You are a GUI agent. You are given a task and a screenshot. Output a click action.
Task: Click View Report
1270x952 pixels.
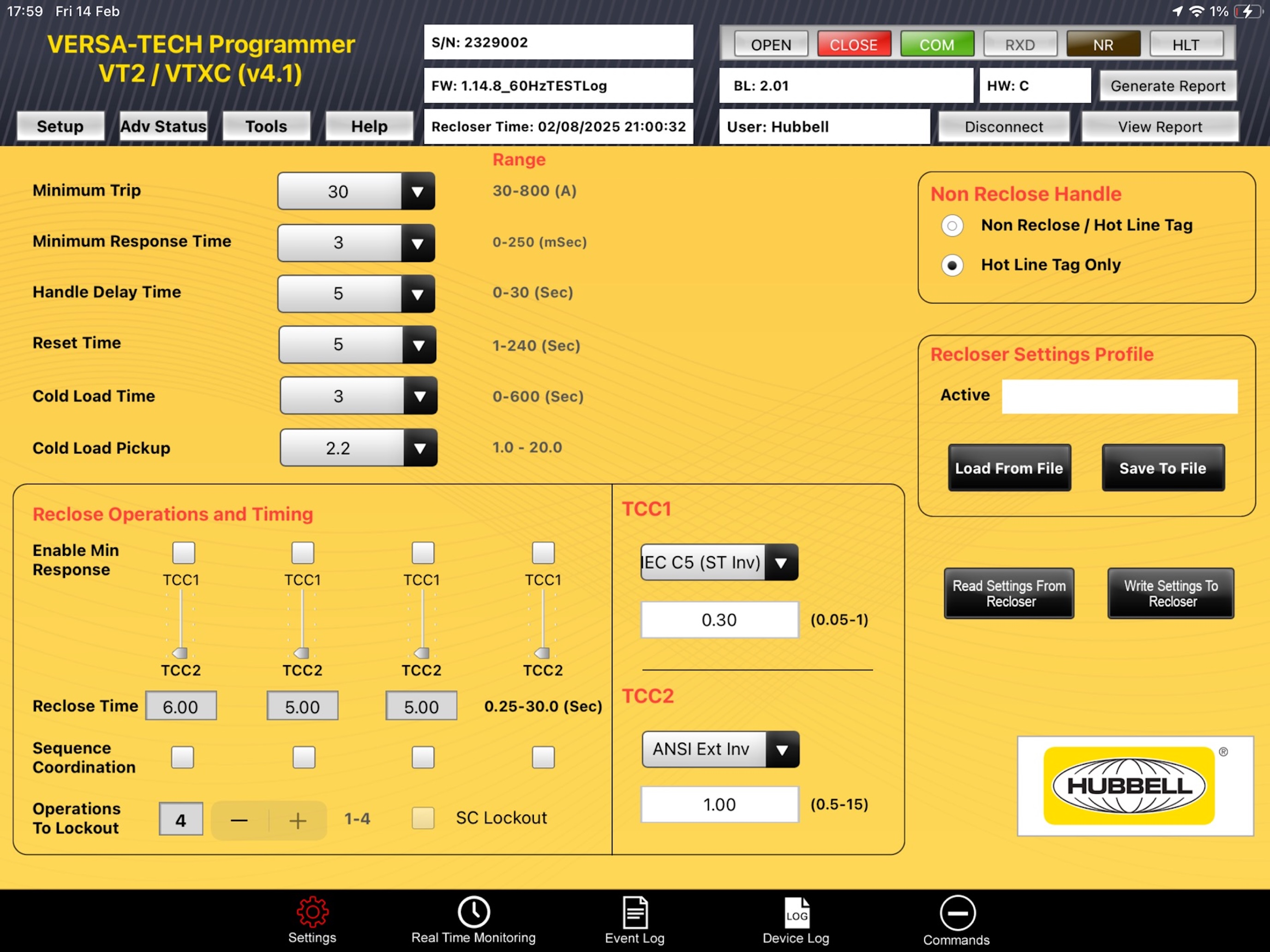(x=1160, y=127)
